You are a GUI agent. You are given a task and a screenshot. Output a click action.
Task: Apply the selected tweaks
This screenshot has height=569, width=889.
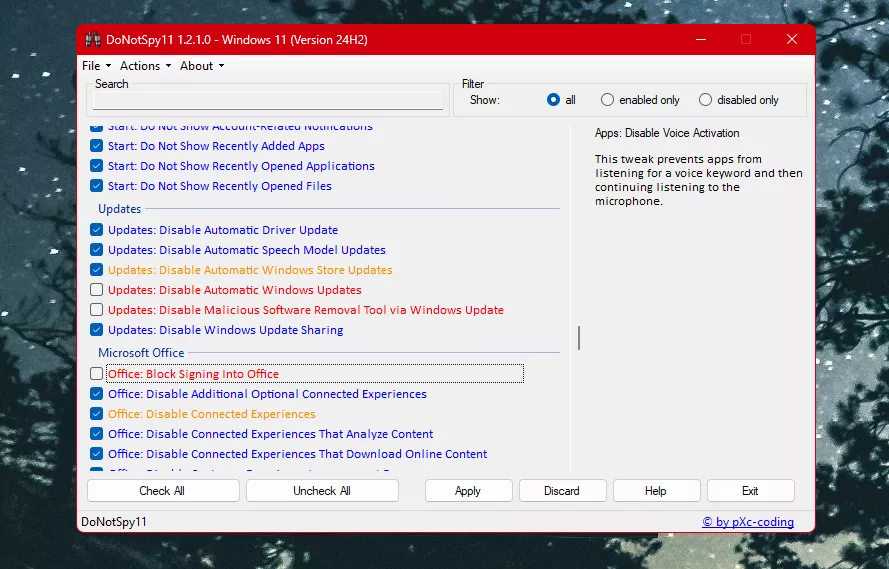click(x=468, y=491)
